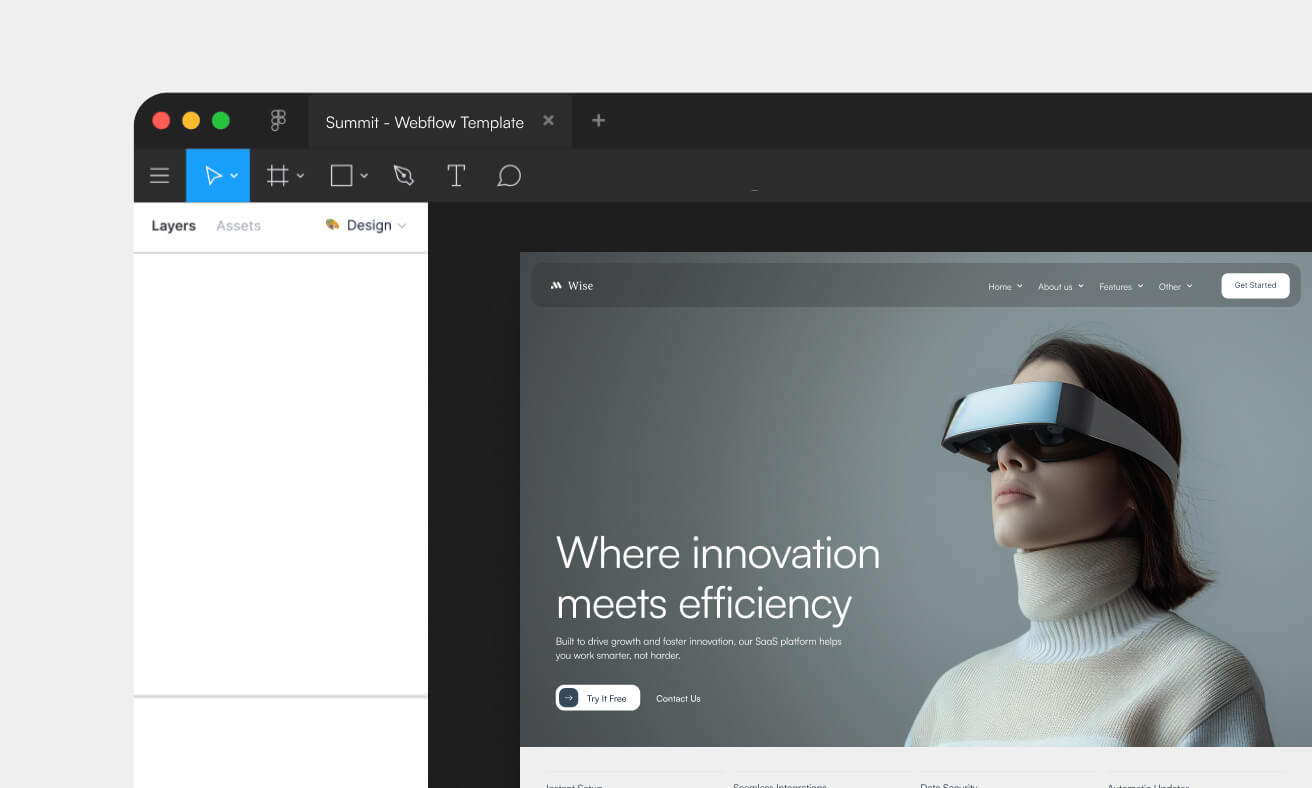Select the Text tool

point(456,175)
